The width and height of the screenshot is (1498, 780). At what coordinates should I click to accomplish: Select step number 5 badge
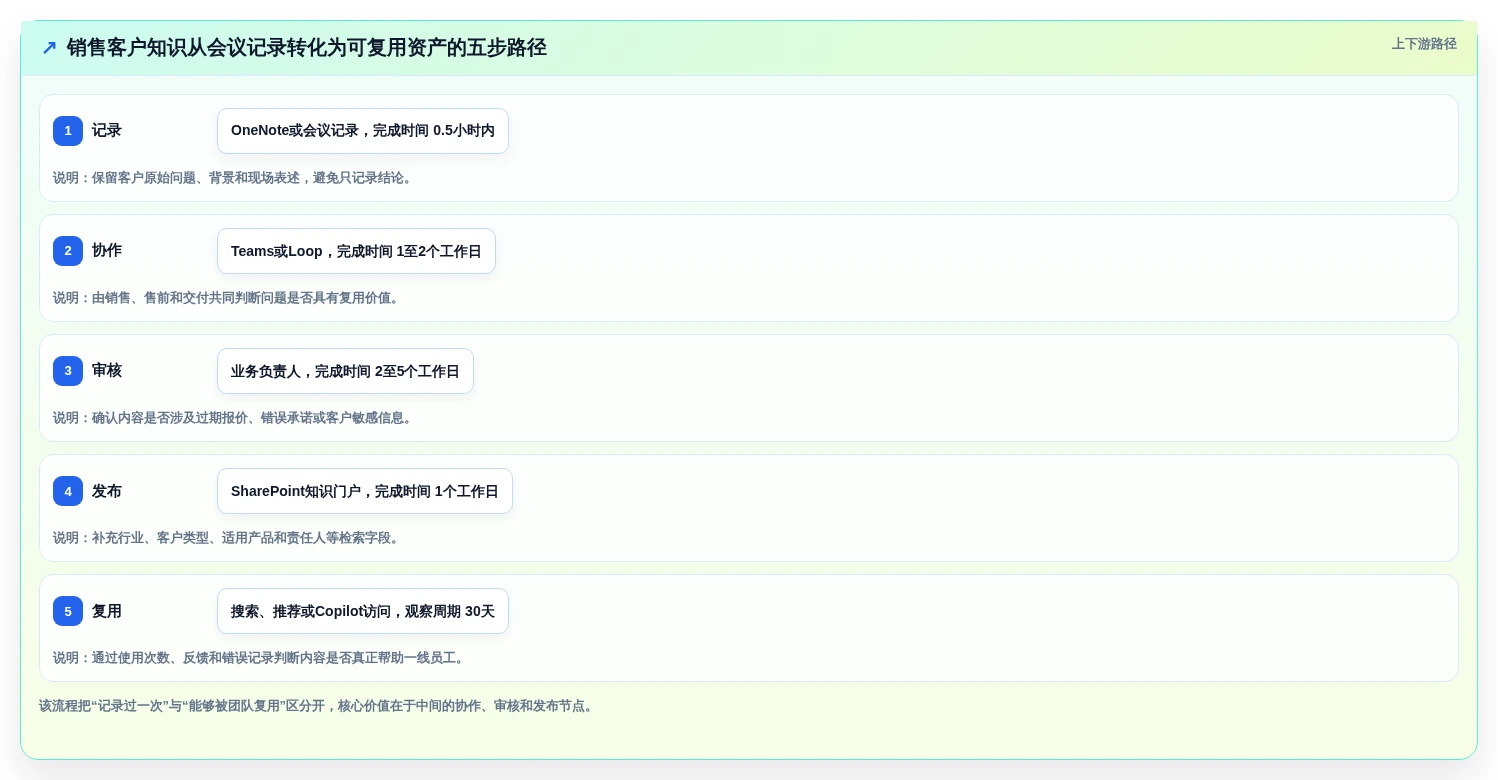(x=68, y=611)
